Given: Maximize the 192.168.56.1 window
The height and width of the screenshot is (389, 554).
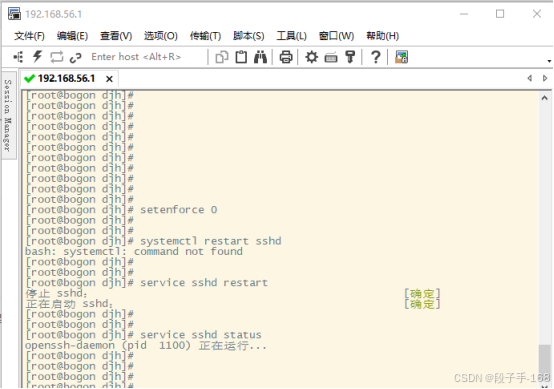Looking at the screenshot, I should pyautogui.click(x=500, y=14).
